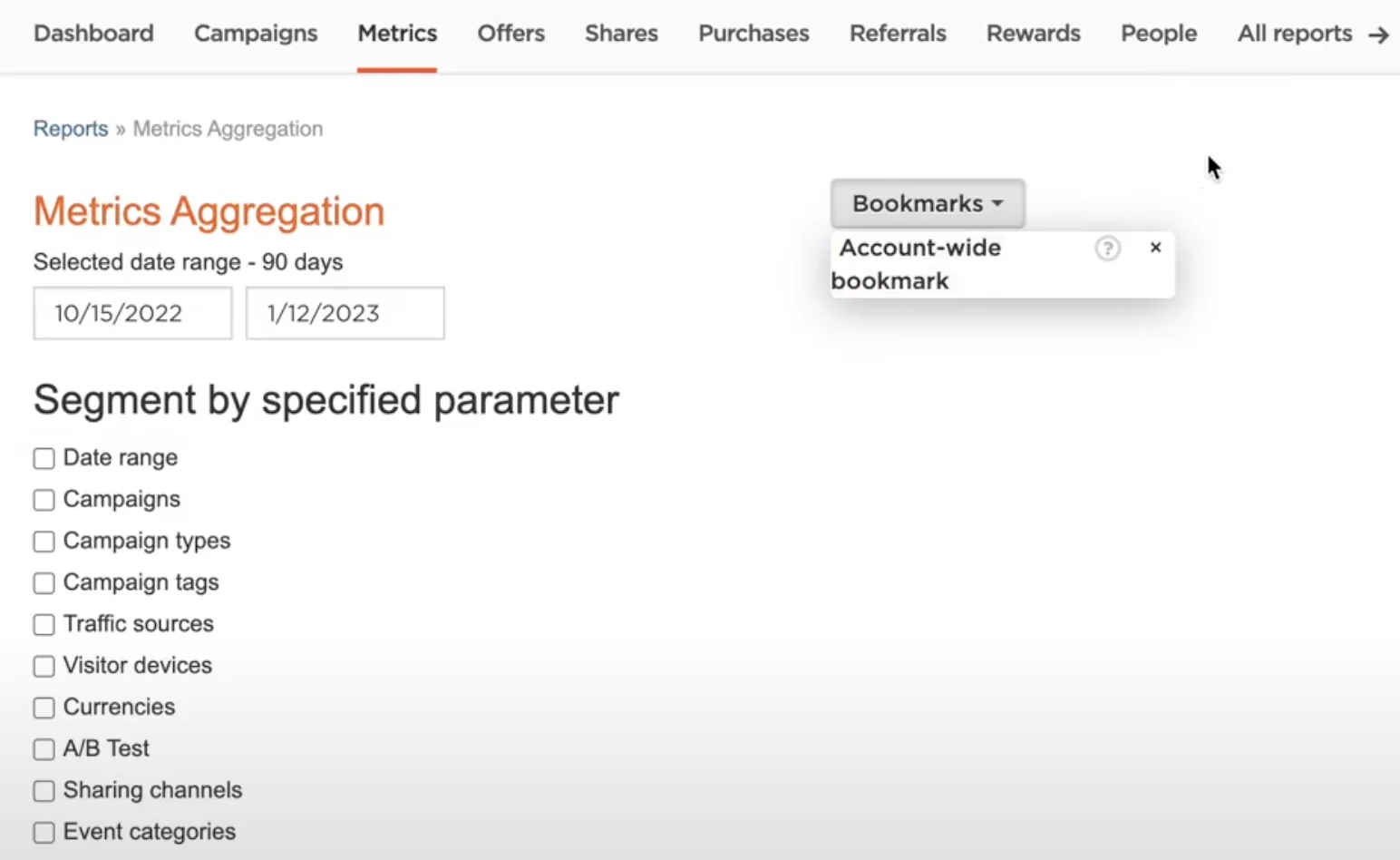Close the Account-wide bookmark popup
1400x860 pixels.
1155,248
